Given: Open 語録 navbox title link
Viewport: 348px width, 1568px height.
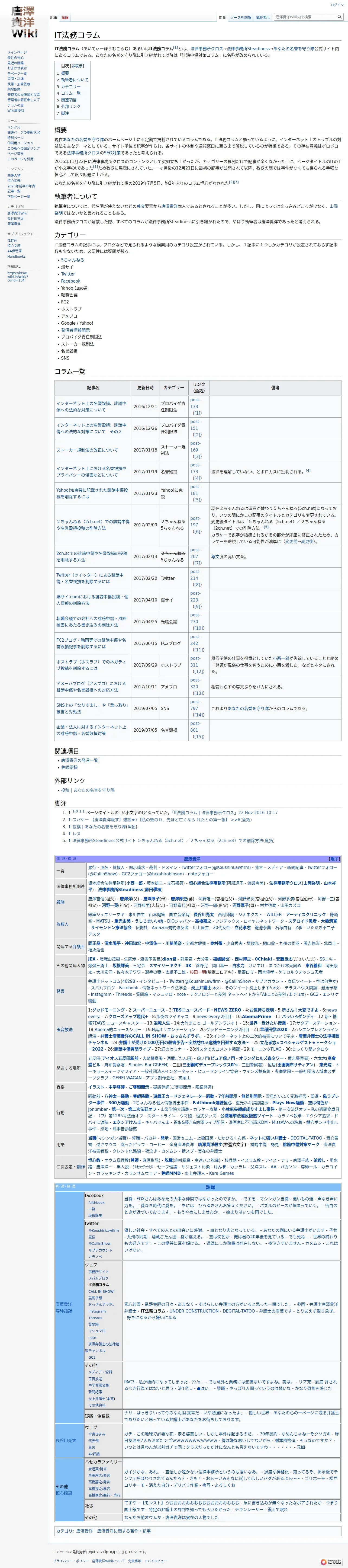Looking at the screenshot, I should click(211, 1187).
